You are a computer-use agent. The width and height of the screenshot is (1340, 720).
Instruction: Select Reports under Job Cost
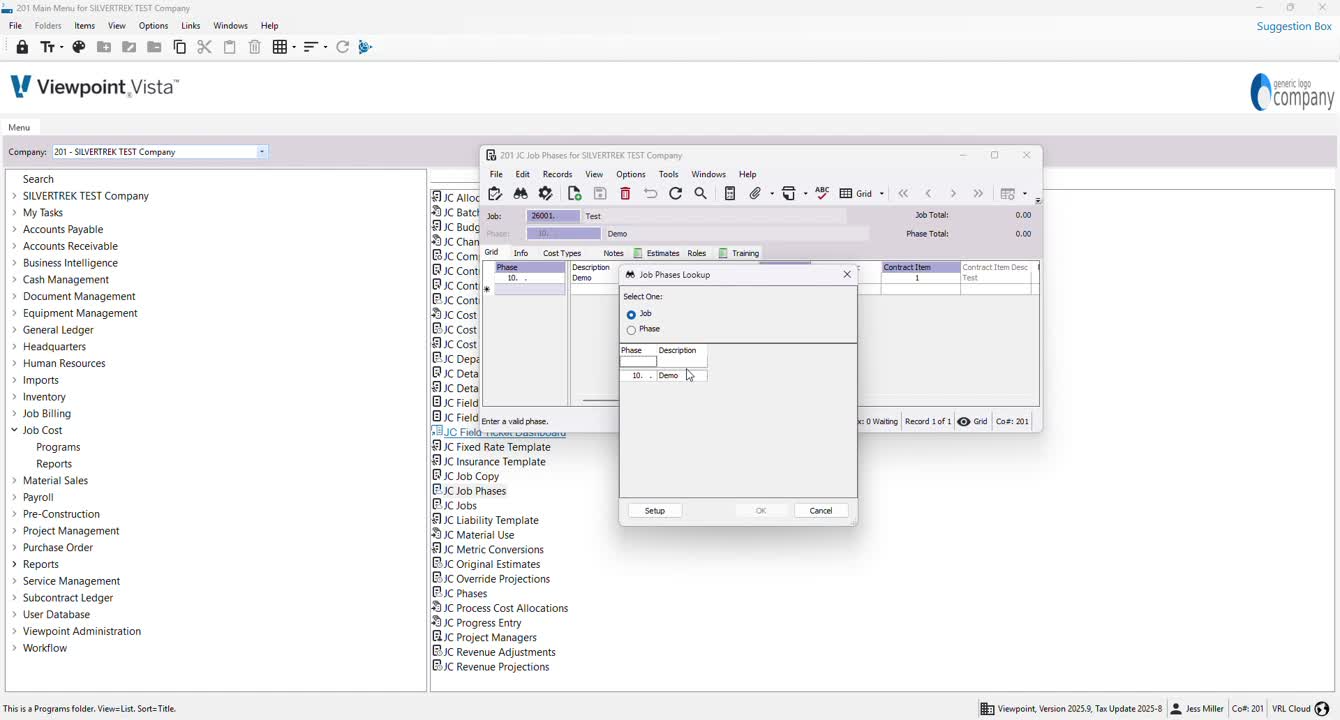pos(54,464)
